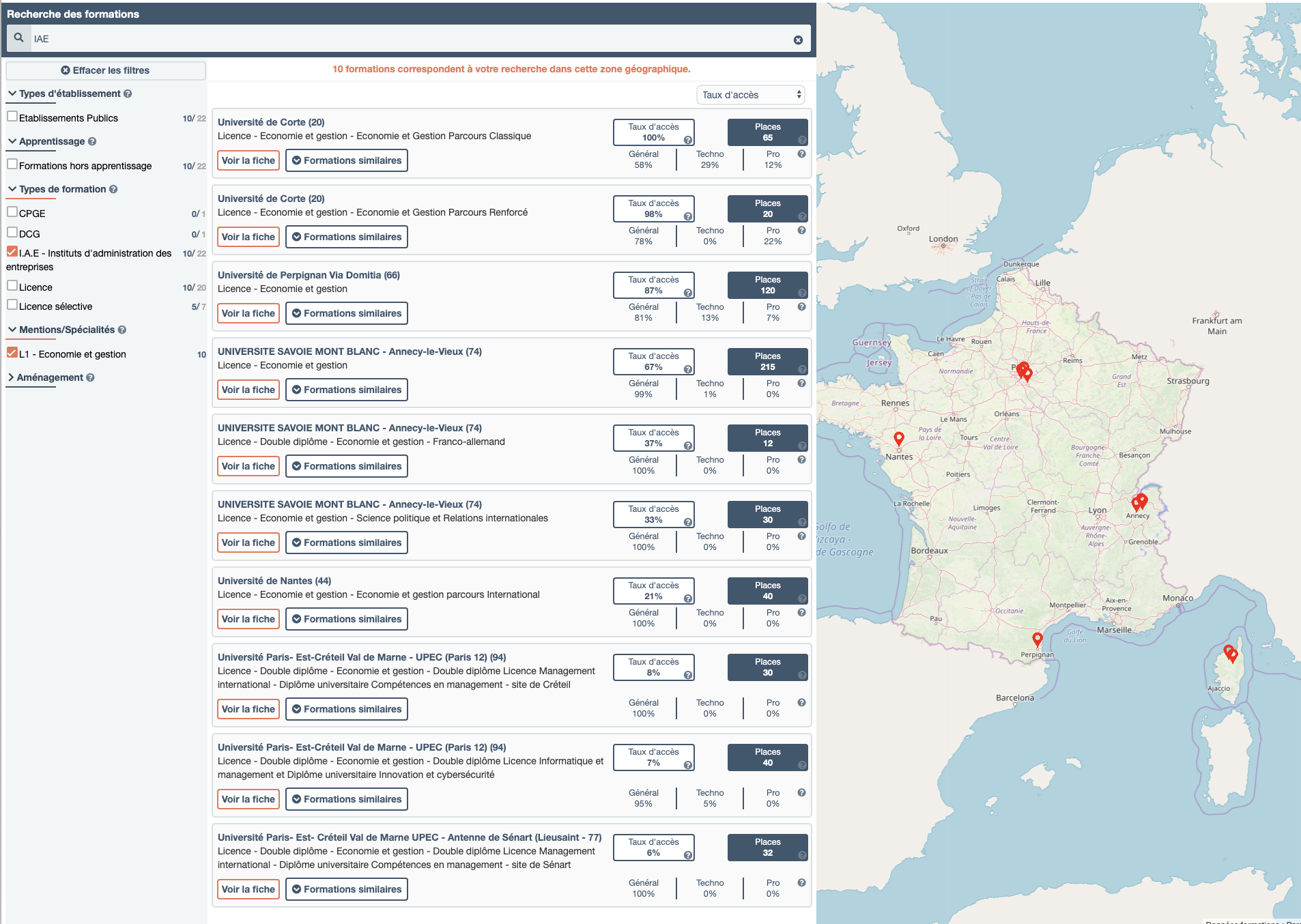Tick the Licence sélective checkbox
The width and height of the screenshot is (1301, 924).
point(12,305)
